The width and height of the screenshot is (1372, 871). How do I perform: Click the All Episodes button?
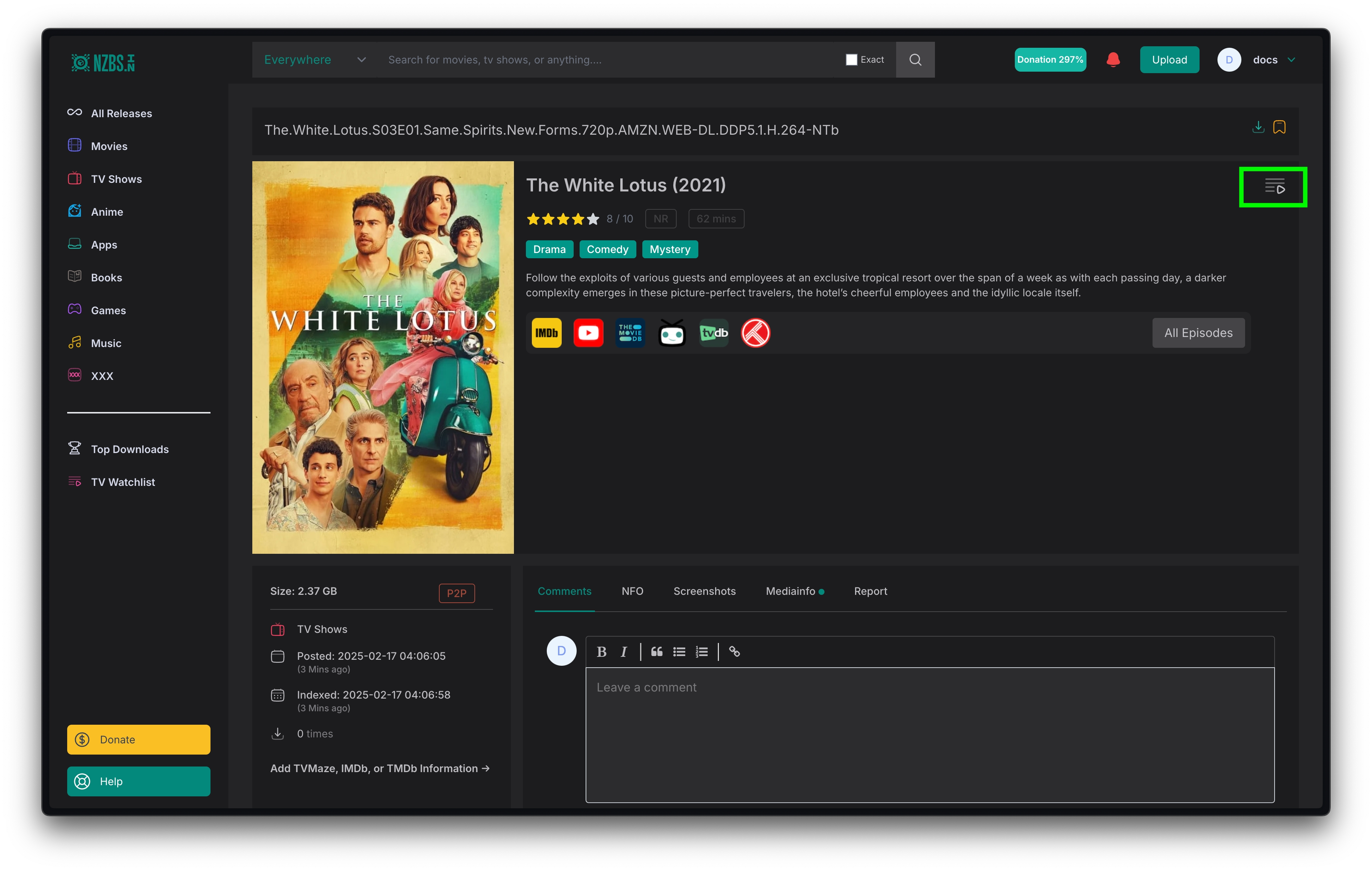click(x=1198, y=333)
